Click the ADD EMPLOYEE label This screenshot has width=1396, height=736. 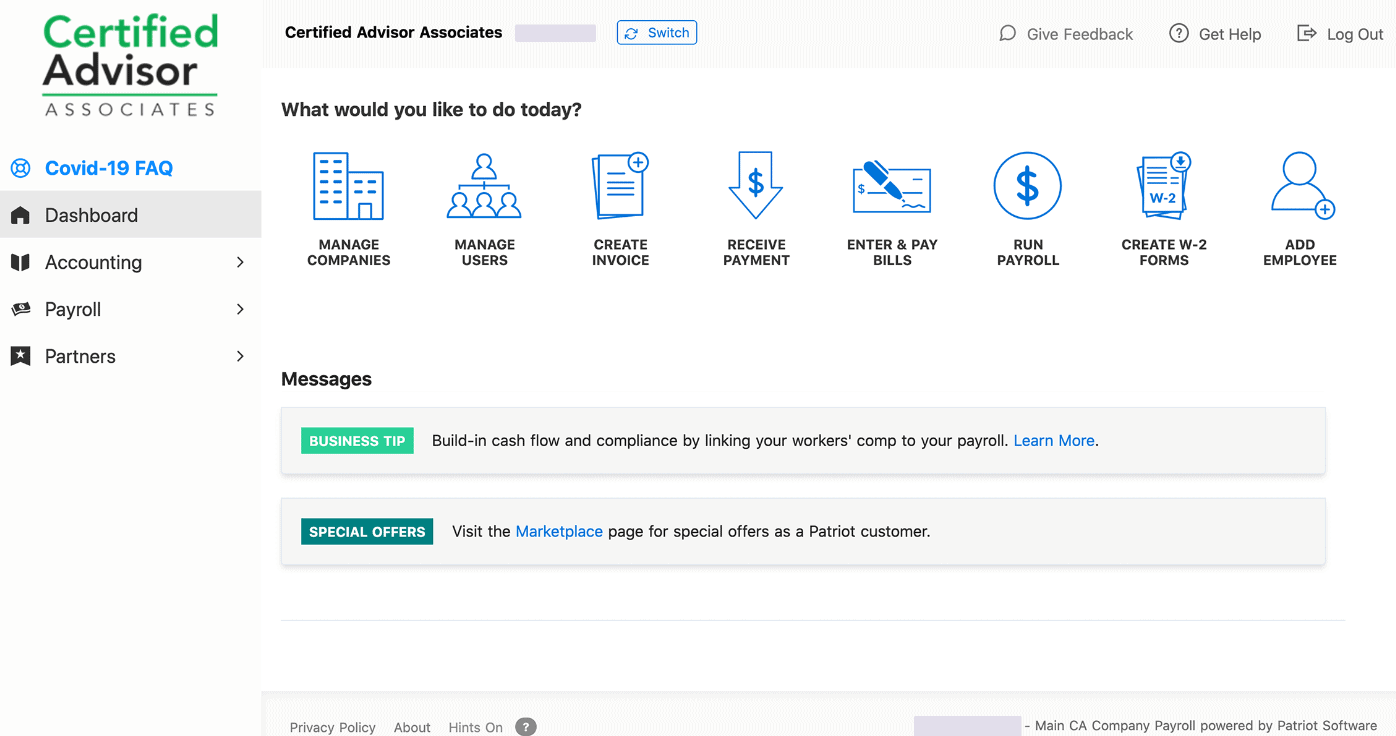tap(1300, 252)
